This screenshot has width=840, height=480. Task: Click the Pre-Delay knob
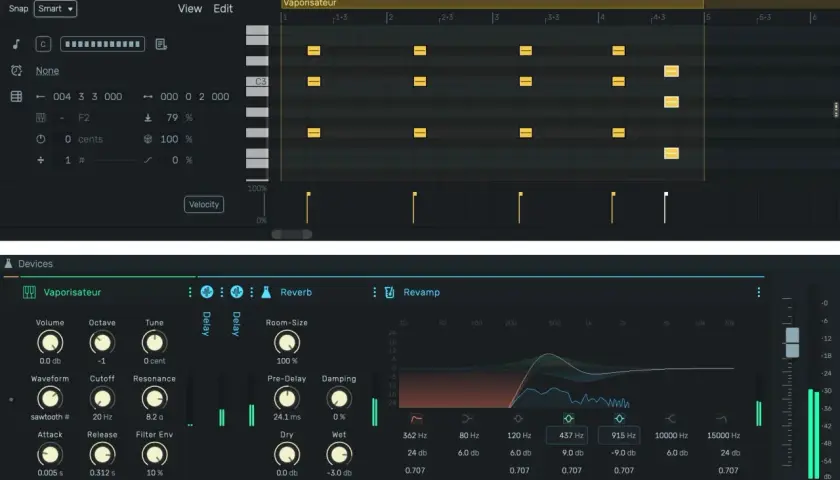click(287, 398)
